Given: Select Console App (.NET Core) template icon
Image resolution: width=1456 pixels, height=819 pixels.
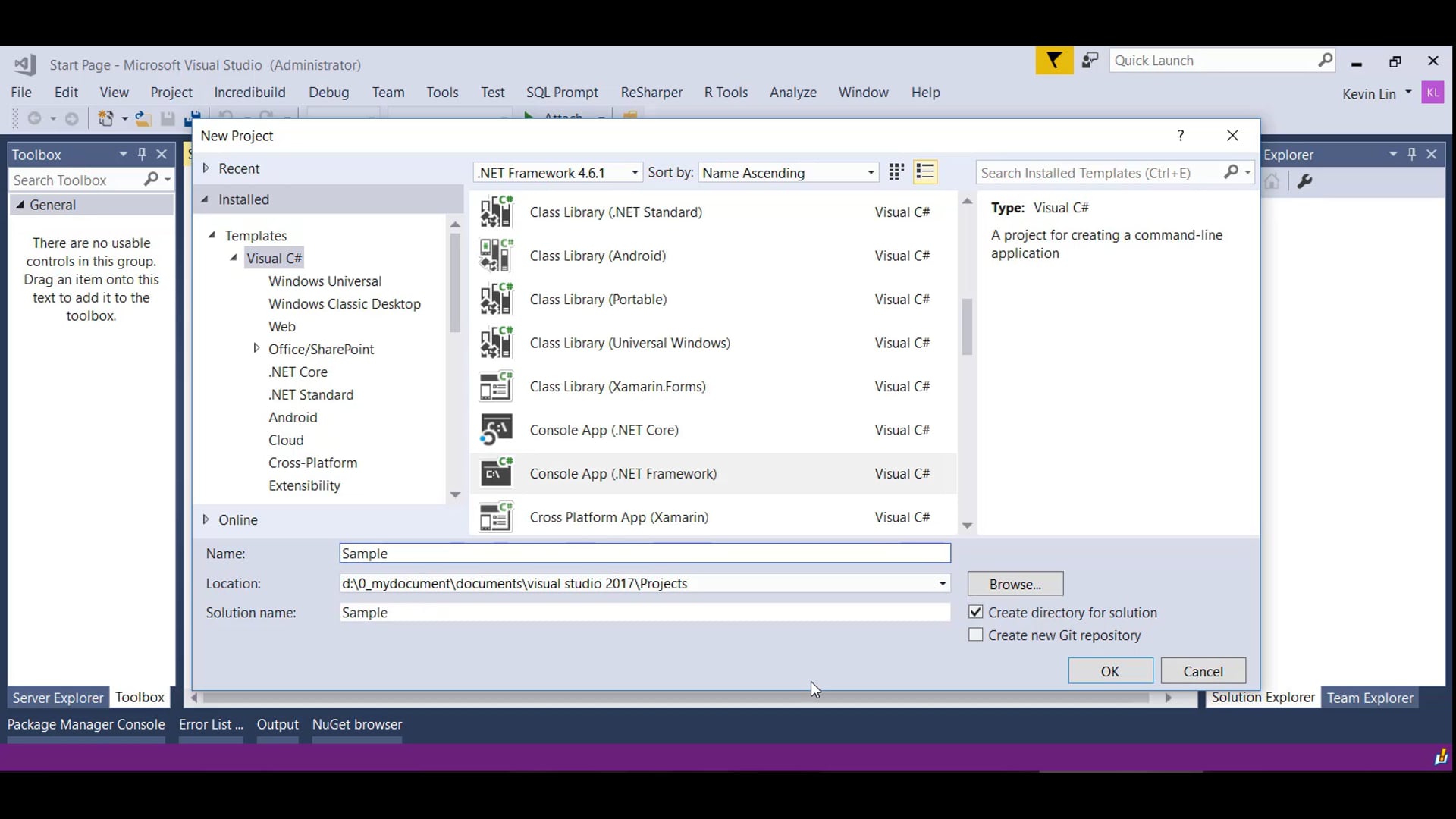Looking at the screenshot, I should pos(497,430).
